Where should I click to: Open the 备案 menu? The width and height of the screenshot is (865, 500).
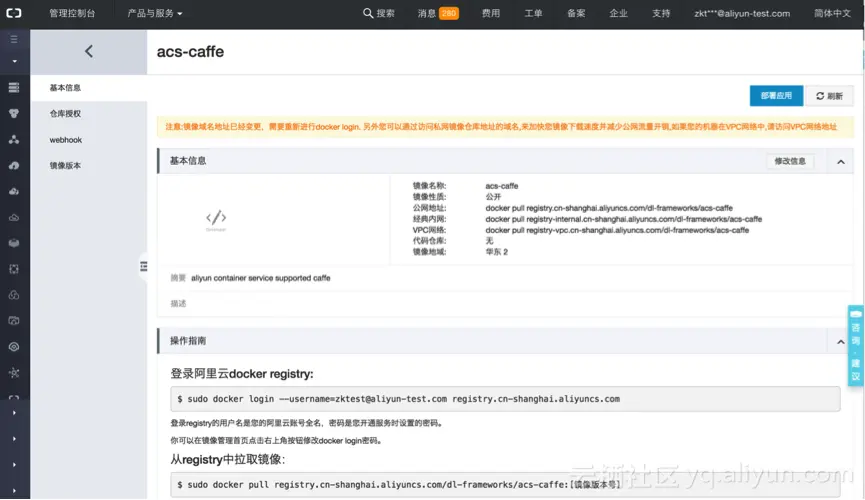click(x=576, y=13)
